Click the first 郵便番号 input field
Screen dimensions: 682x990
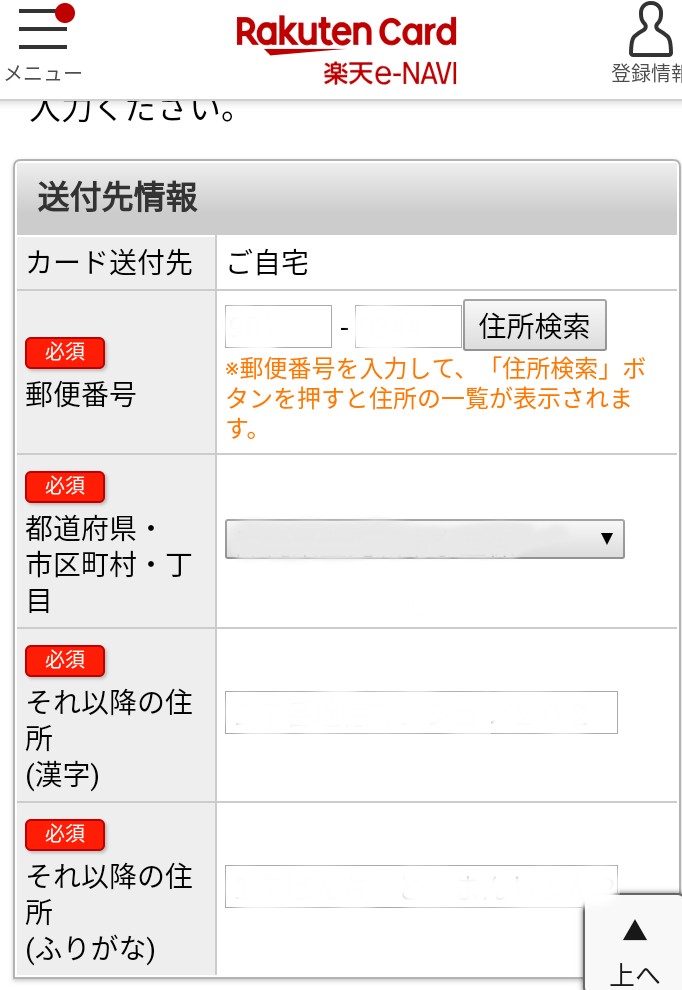pyautogui.click(x=277, y=325)
